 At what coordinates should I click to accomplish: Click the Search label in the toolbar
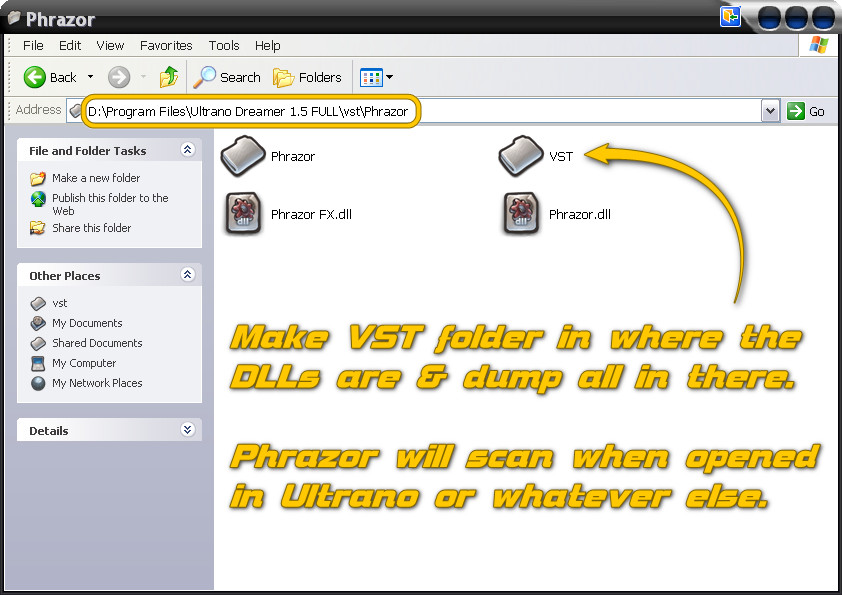tap(240, 77)
